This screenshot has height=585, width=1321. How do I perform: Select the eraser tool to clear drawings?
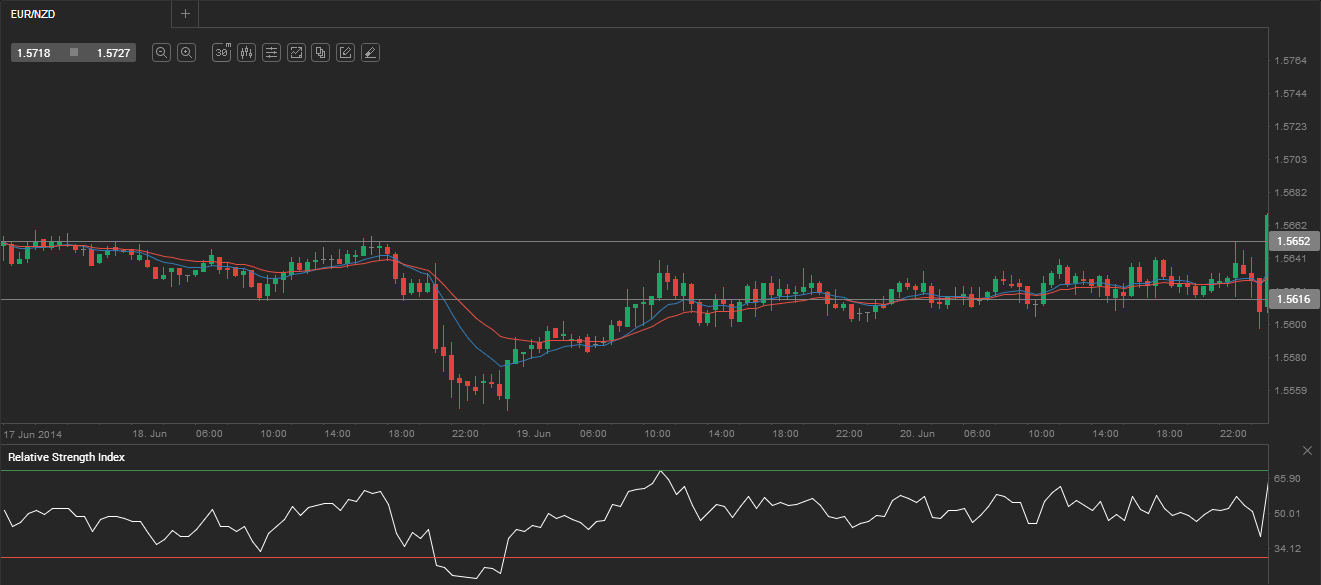point(370,53)
